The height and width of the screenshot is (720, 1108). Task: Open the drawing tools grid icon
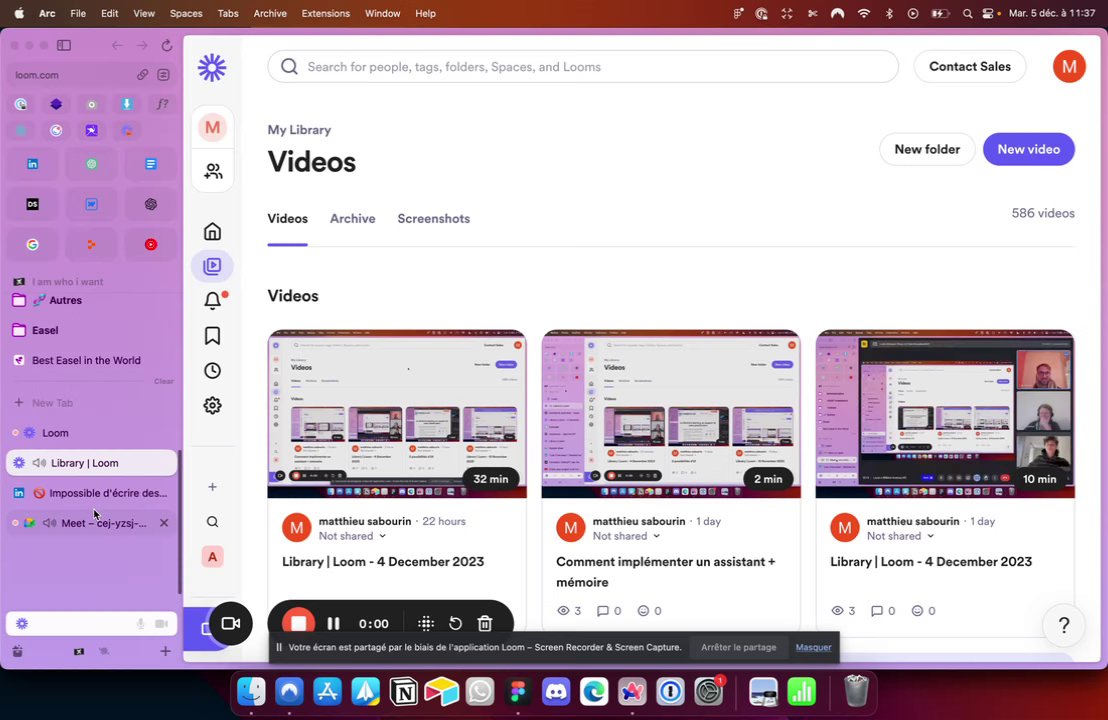pos(425,623)
